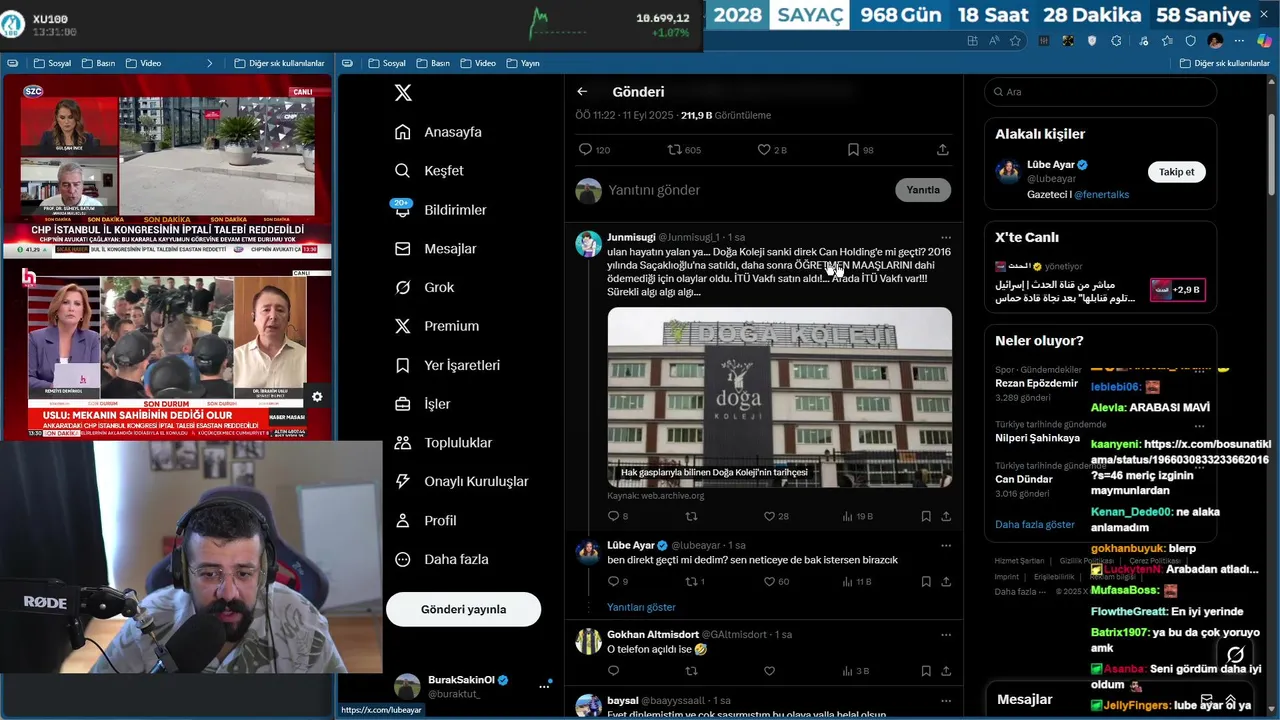Bookmark Junmisugi's reply

point(926,516)
